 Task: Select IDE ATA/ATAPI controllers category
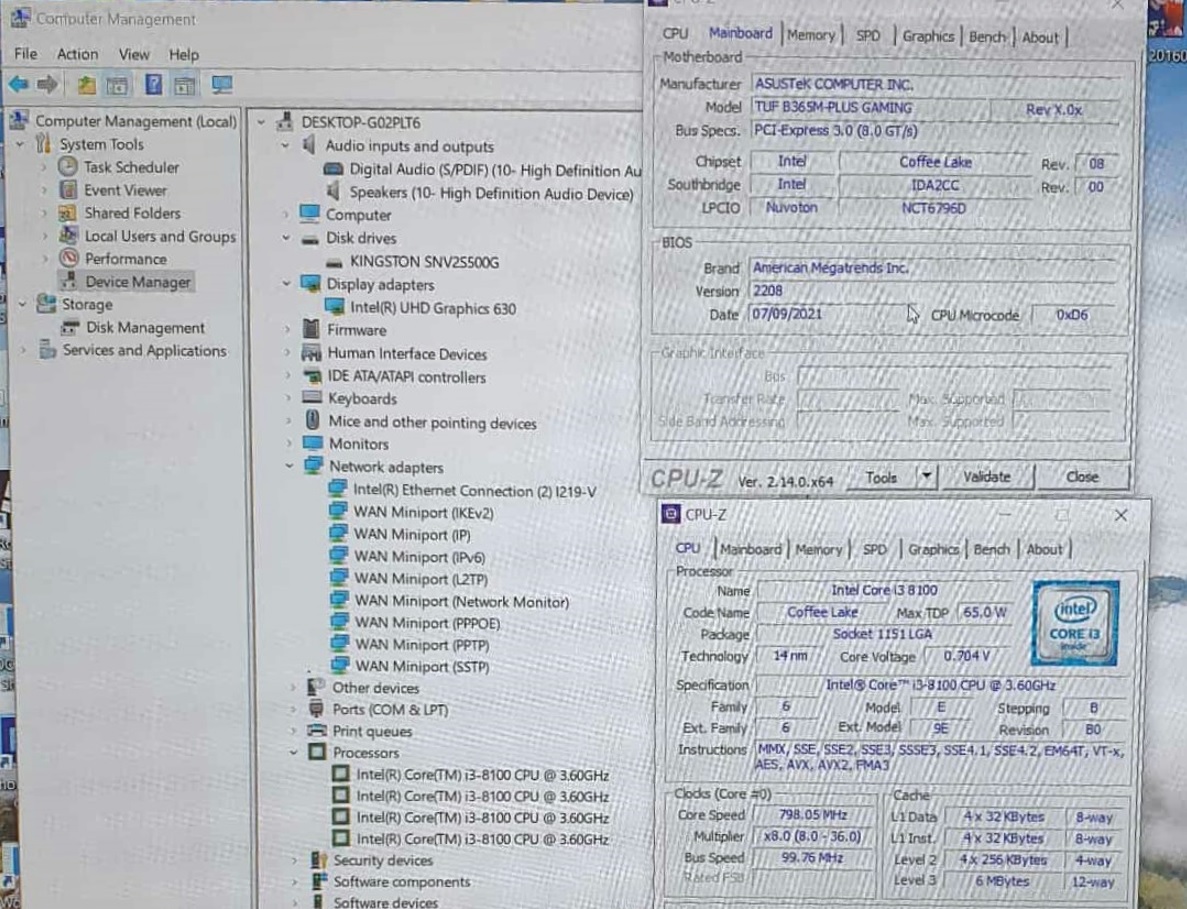(406, 376)
